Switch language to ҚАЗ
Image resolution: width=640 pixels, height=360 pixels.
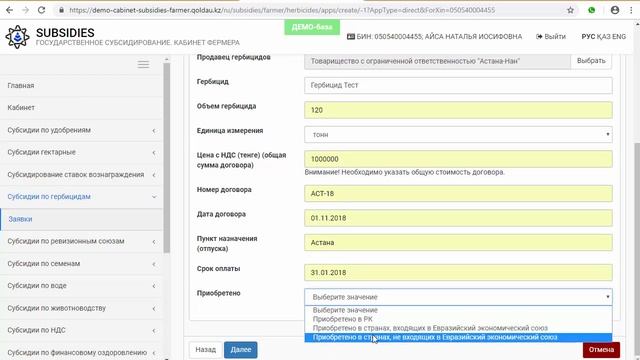click(603, 37)
